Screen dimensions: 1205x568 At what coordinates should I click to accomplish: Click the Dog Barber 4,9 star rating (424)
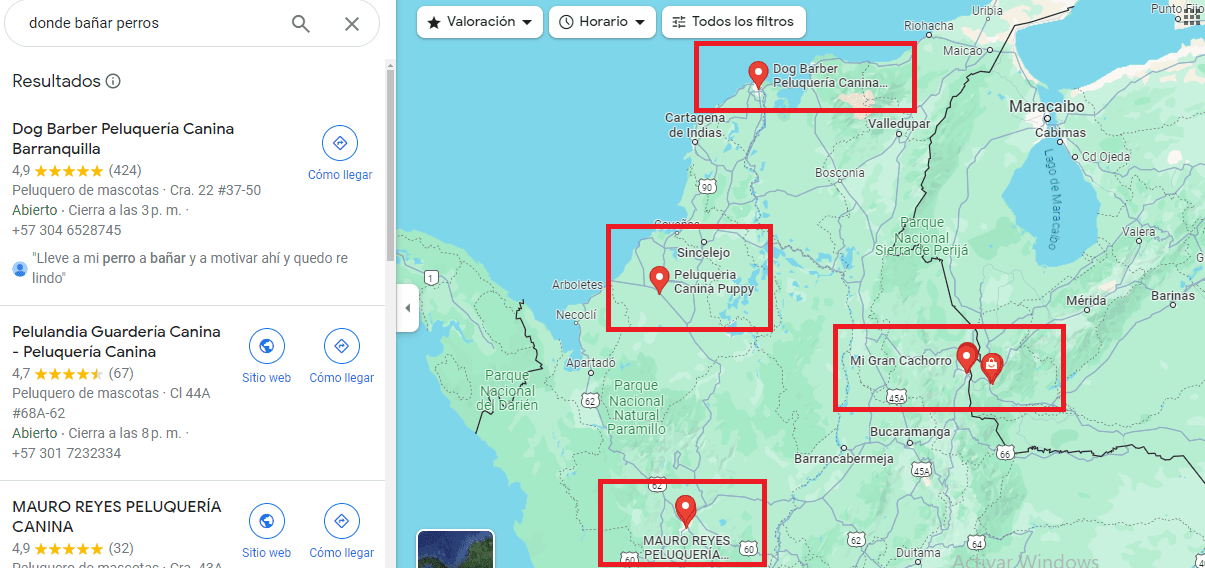pyautogui.click(x=77, y=170)
